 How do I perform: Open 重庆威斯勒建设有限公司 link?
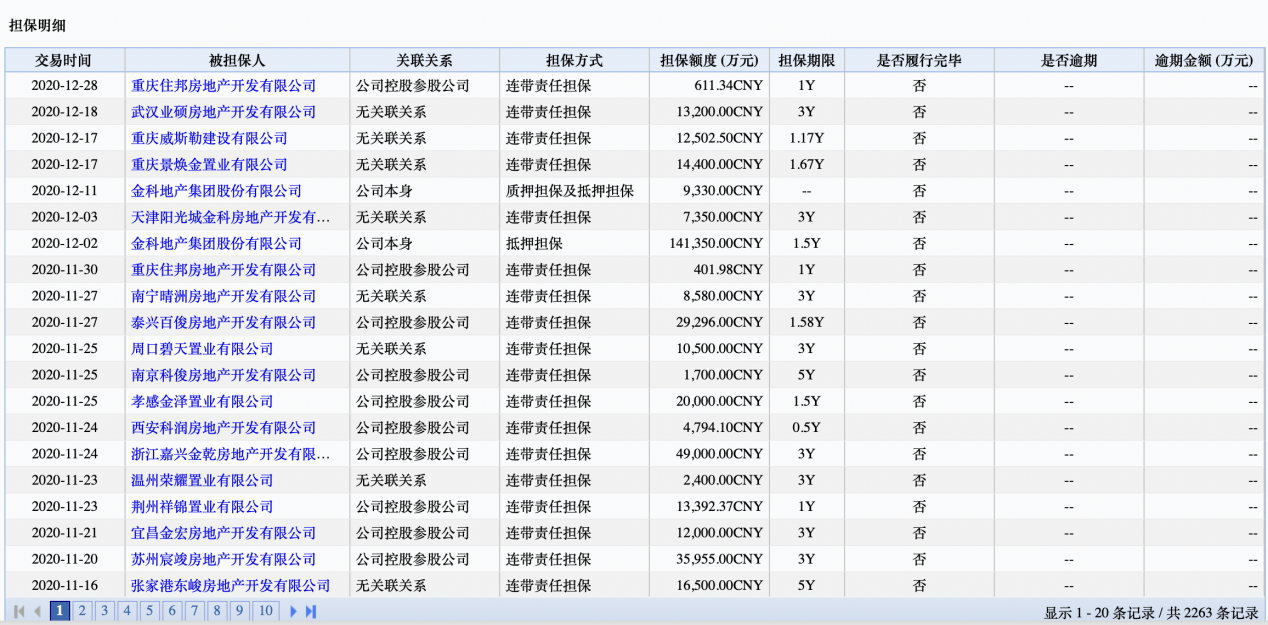210,138
